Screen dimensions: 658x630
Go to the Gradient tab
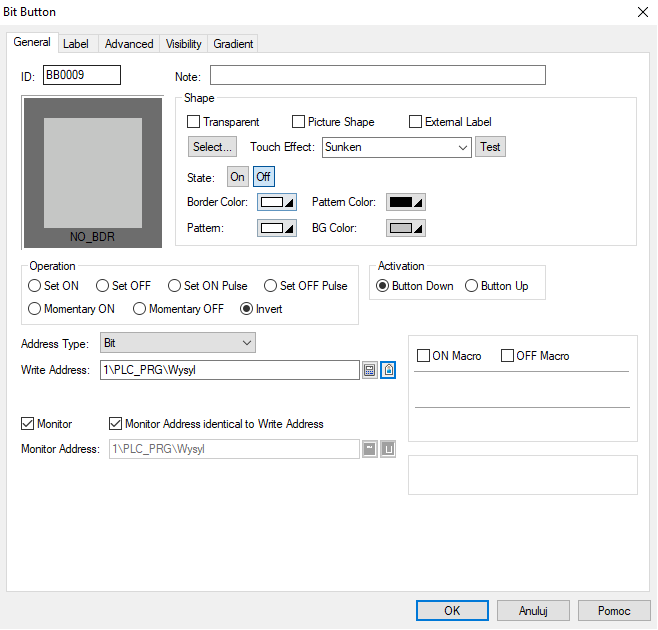coord(233,44)
